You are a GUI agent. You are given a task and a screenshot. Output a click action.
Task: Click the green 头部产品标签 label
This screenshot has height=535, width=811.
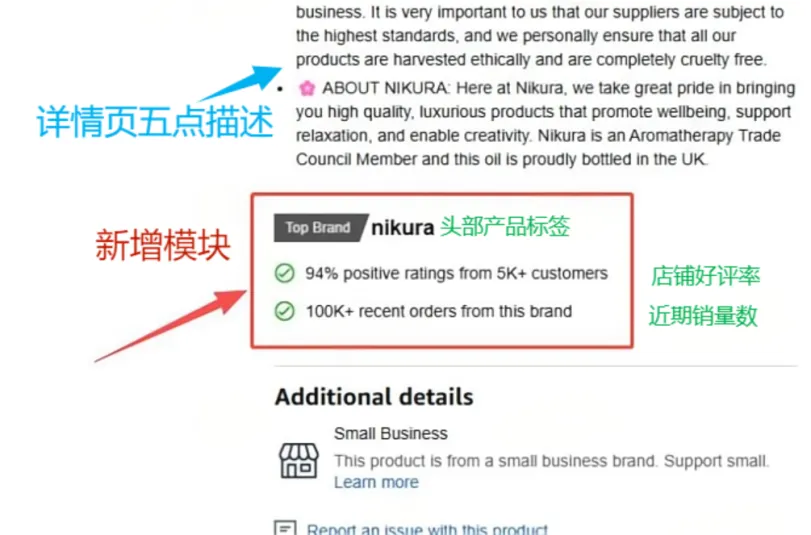click(505, 227)
